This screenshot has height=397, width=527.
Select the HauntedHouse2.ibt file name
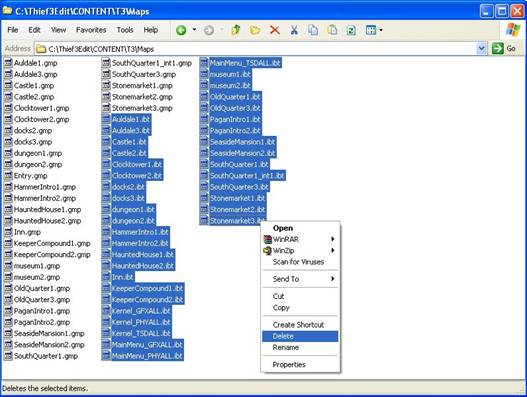coord(143,266)
